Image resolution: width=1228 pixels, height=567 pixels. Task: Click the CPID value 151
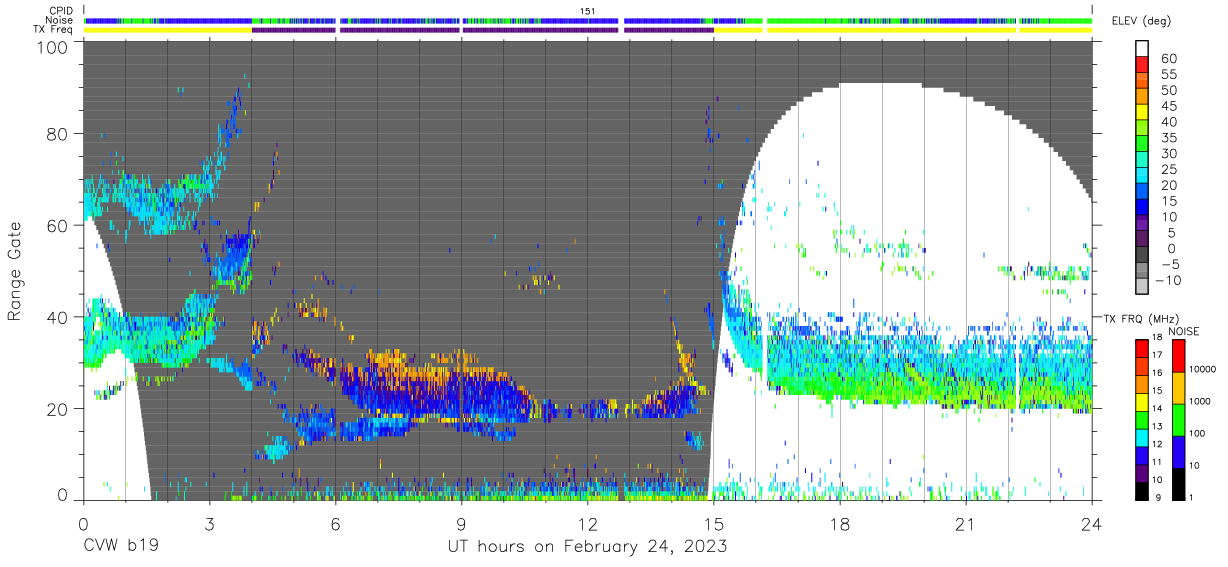(x=588, y=10)
